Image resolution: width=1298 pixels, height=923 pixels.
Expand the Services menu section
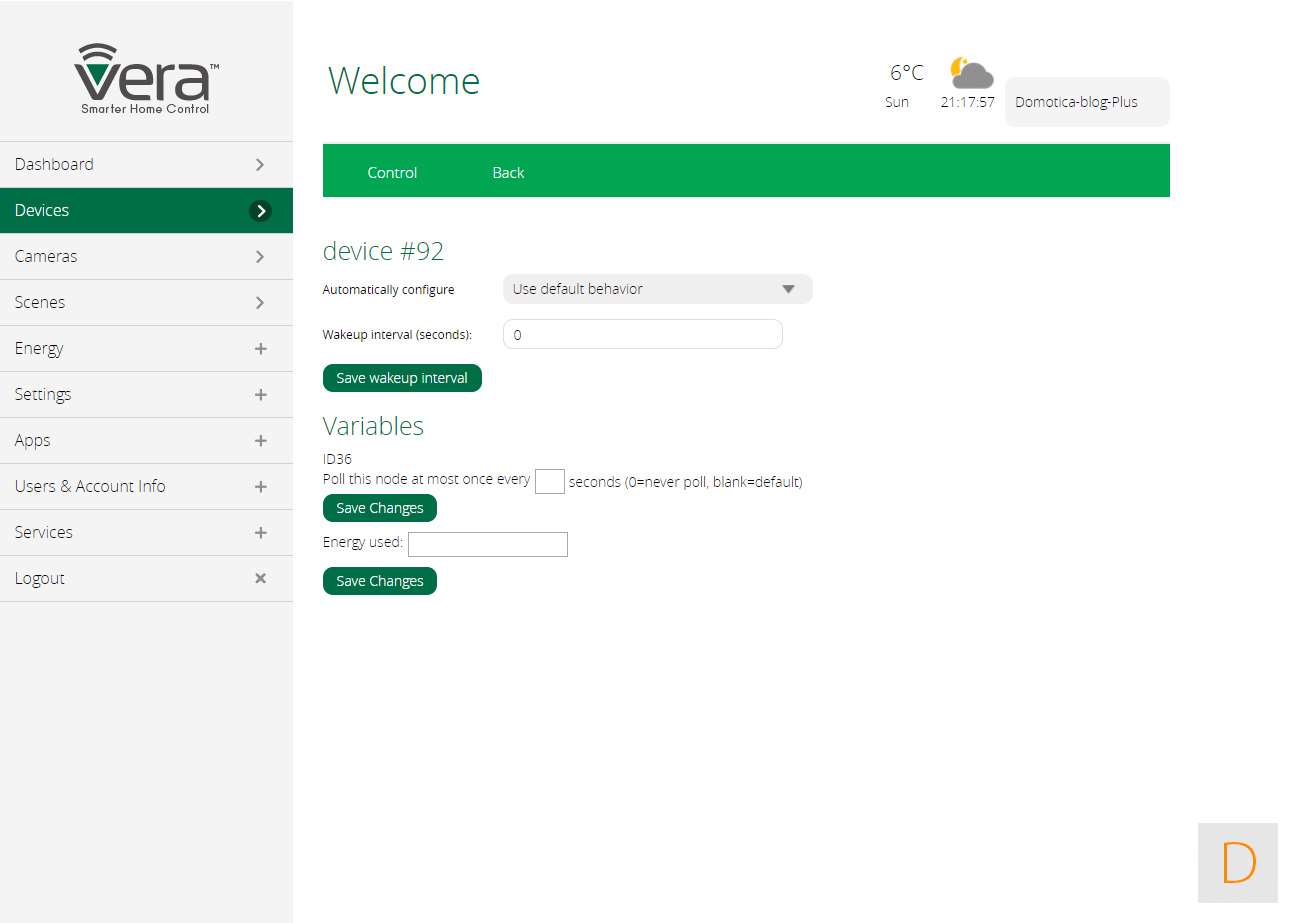click(x=260, y=533)
